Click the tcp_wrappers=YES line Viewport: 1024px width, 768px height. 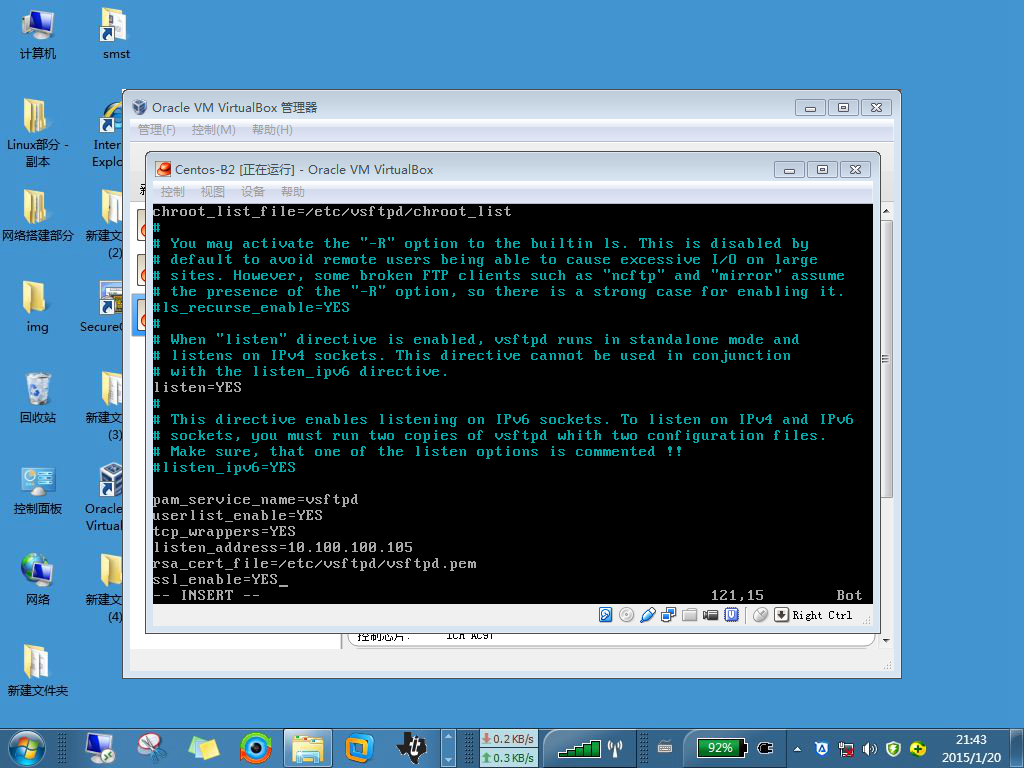tap(224, 532)
